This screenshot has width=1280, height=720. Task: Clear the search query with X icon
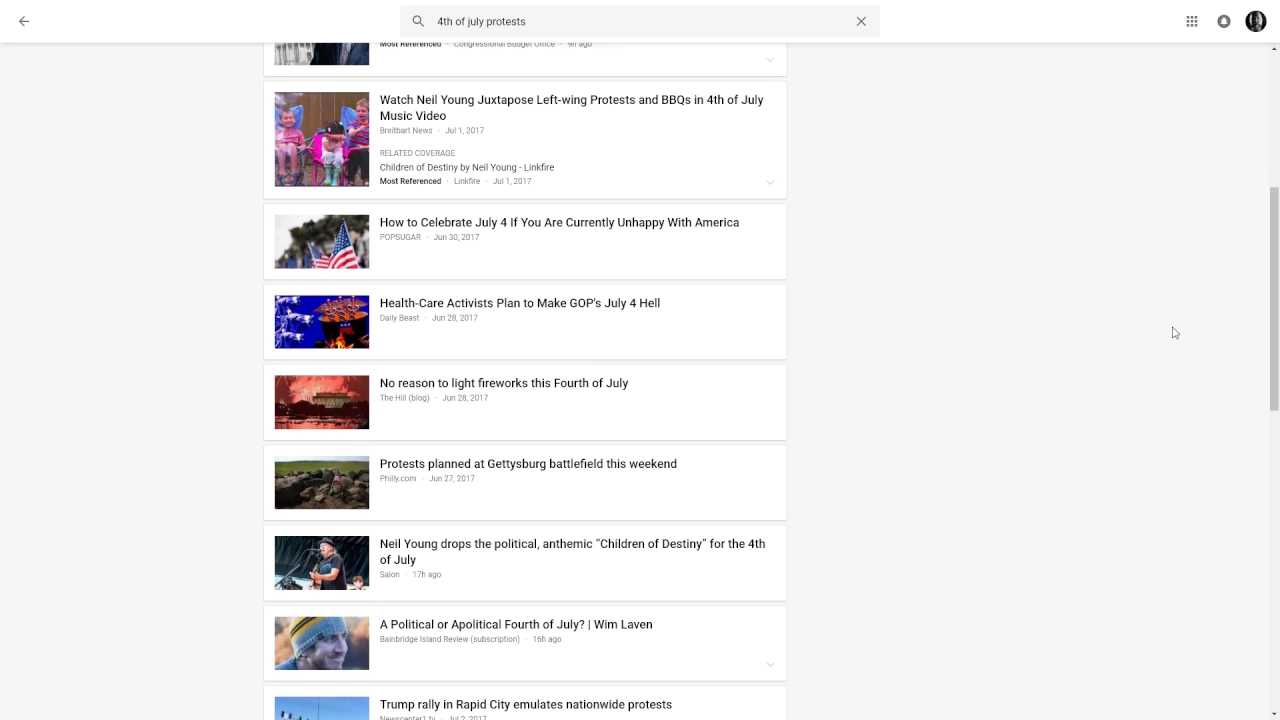pyautogui.click(x=861, y=21)
